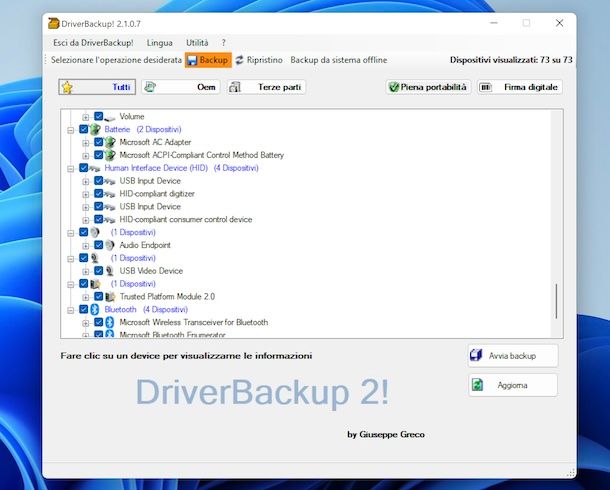This screenshot has height=490, width=610.
Task: Click the Oem filter icon
Action: pos(150,88)
